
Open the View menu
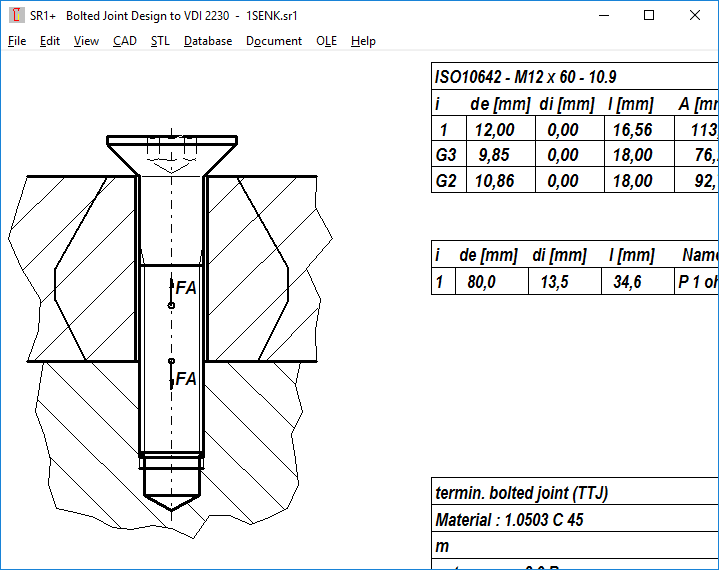pos(86,41)
